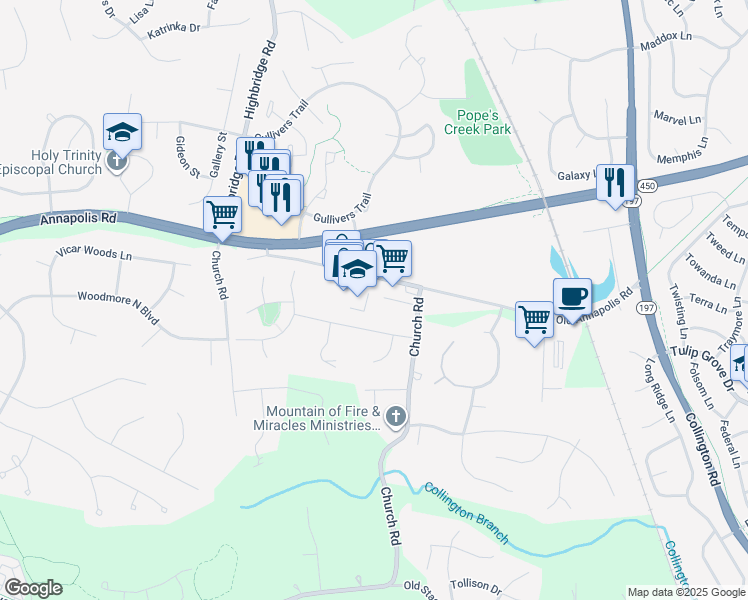This screenshot has height=600, width=748.
Task: Open the graduation cap marker south of Annapolis Rd
Action: point(357,269)
